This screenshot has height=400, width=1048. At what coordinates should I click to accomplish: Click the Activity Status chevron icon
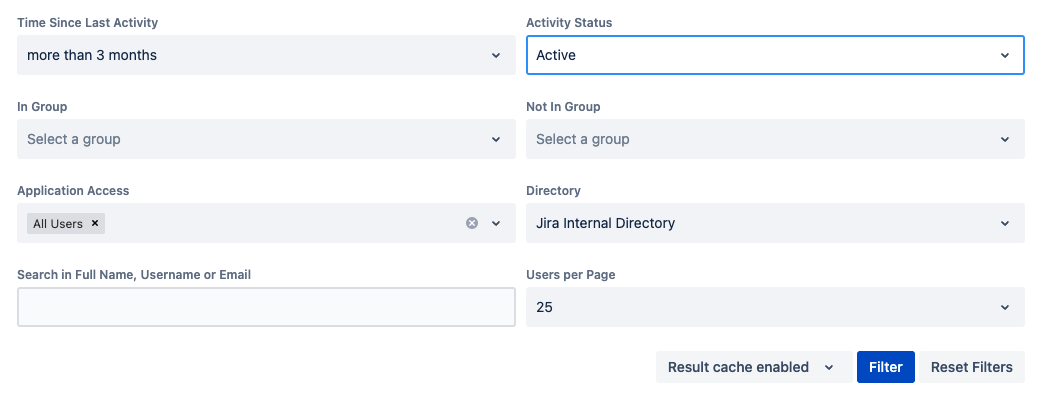tap(1005, 56)
